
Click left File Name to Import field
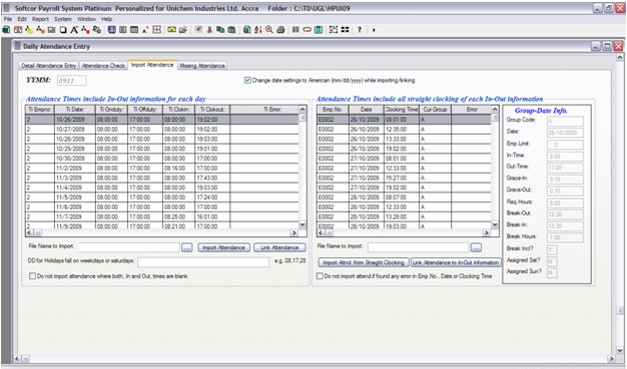point(129,247)
